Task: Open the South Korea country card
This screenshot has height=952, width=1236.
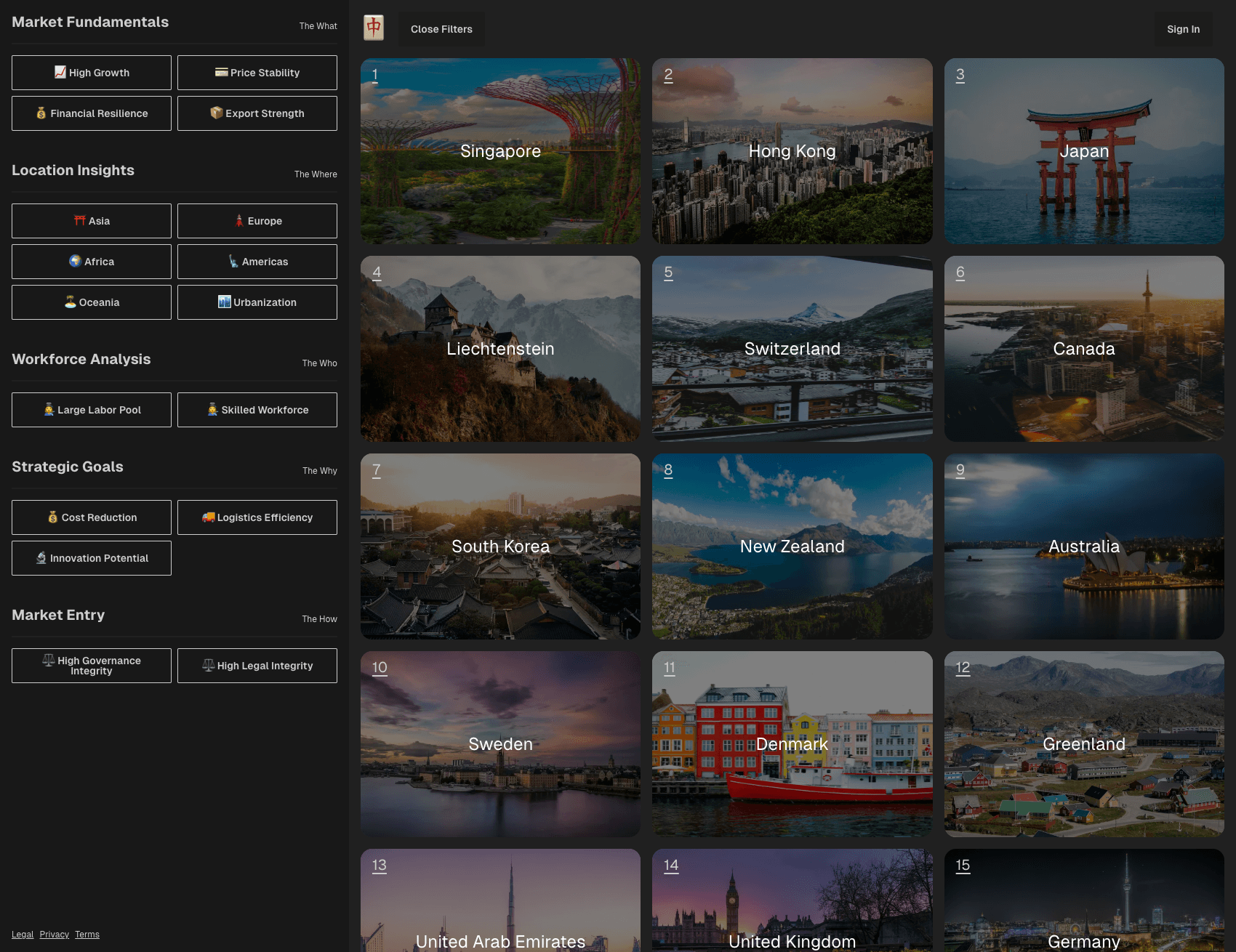Action: click(x=500, y=546)
